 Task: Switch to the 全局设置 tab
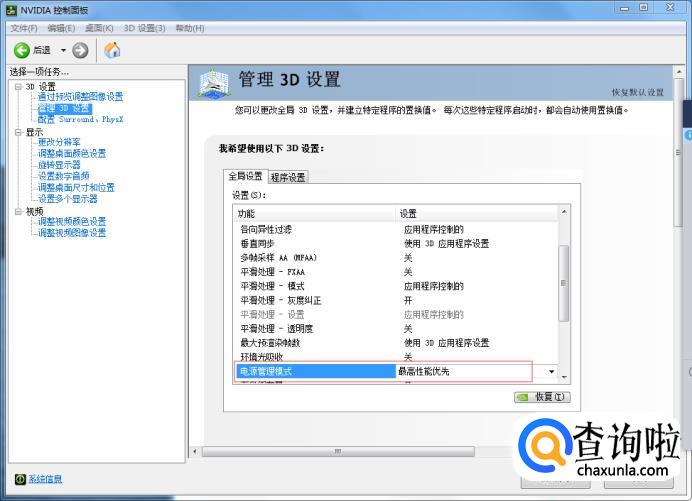click(245, 177)
